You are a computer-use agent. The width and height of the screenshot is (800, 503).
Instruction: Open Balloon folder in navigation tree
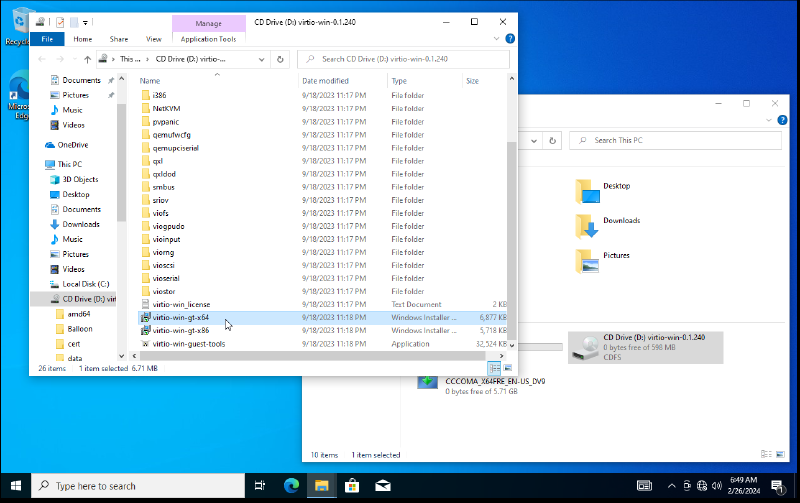tap(80, 329)
